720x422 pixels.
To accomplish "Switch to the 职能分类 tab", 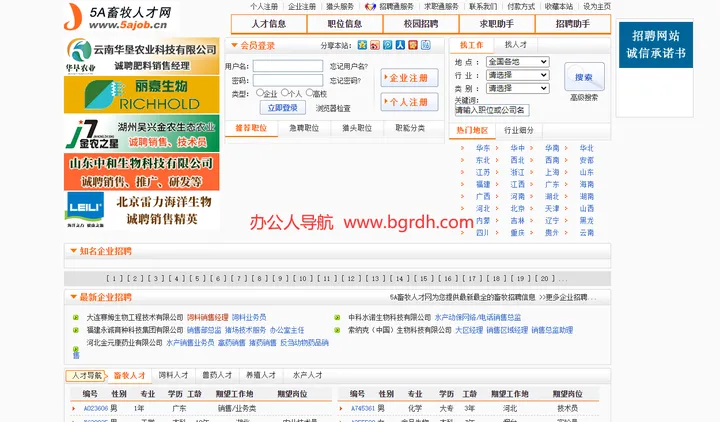I will point(410,128).
